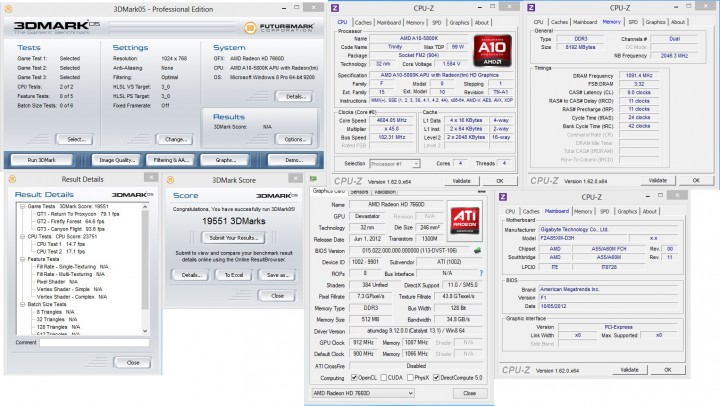Click Validate in the CPU-Z Memory window
Viewport: 720px width, 406px height.
click(657, 180)
